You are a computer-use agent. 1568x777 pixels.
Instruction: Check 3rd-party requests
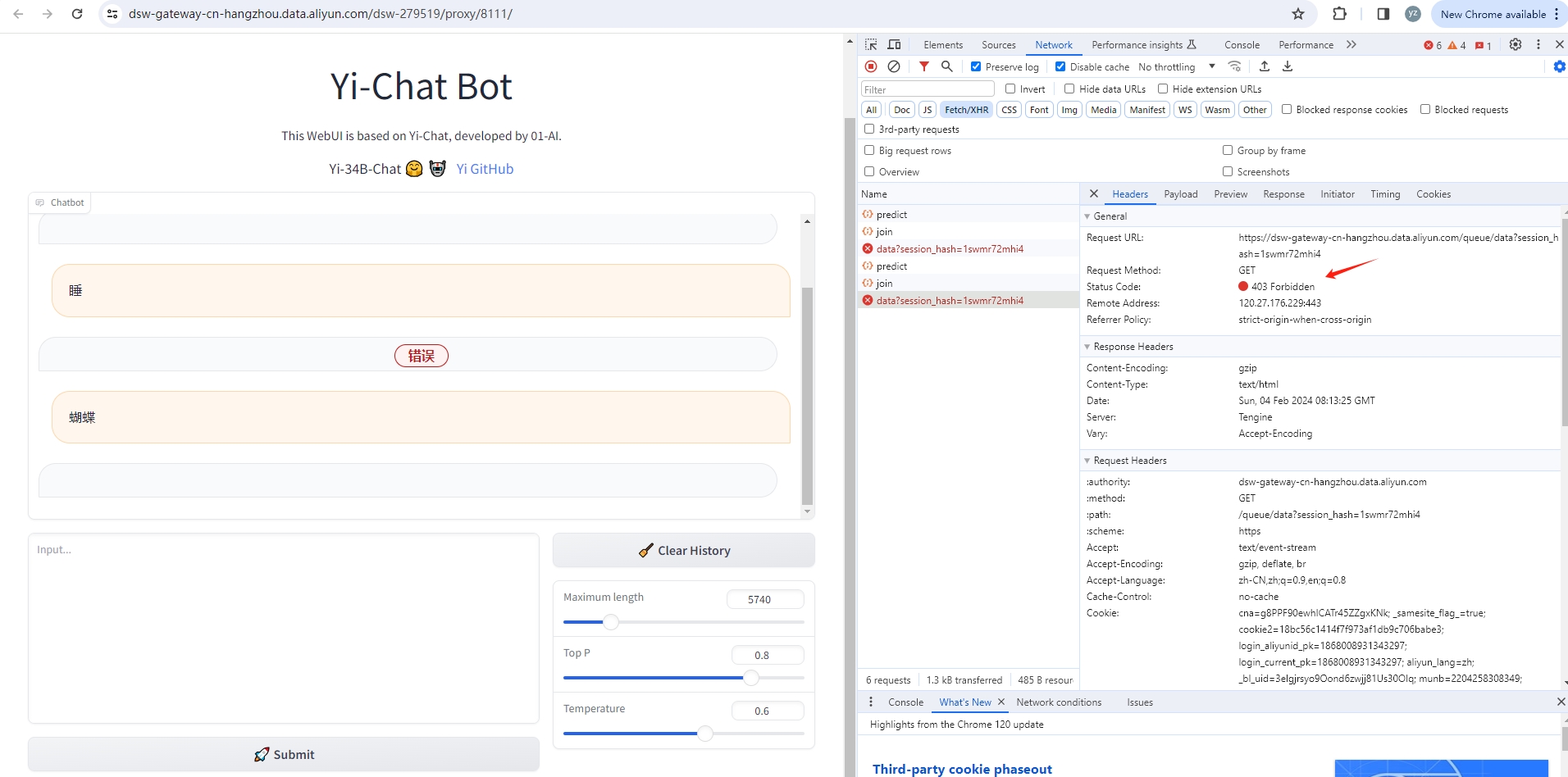click(x=869, y=129)
